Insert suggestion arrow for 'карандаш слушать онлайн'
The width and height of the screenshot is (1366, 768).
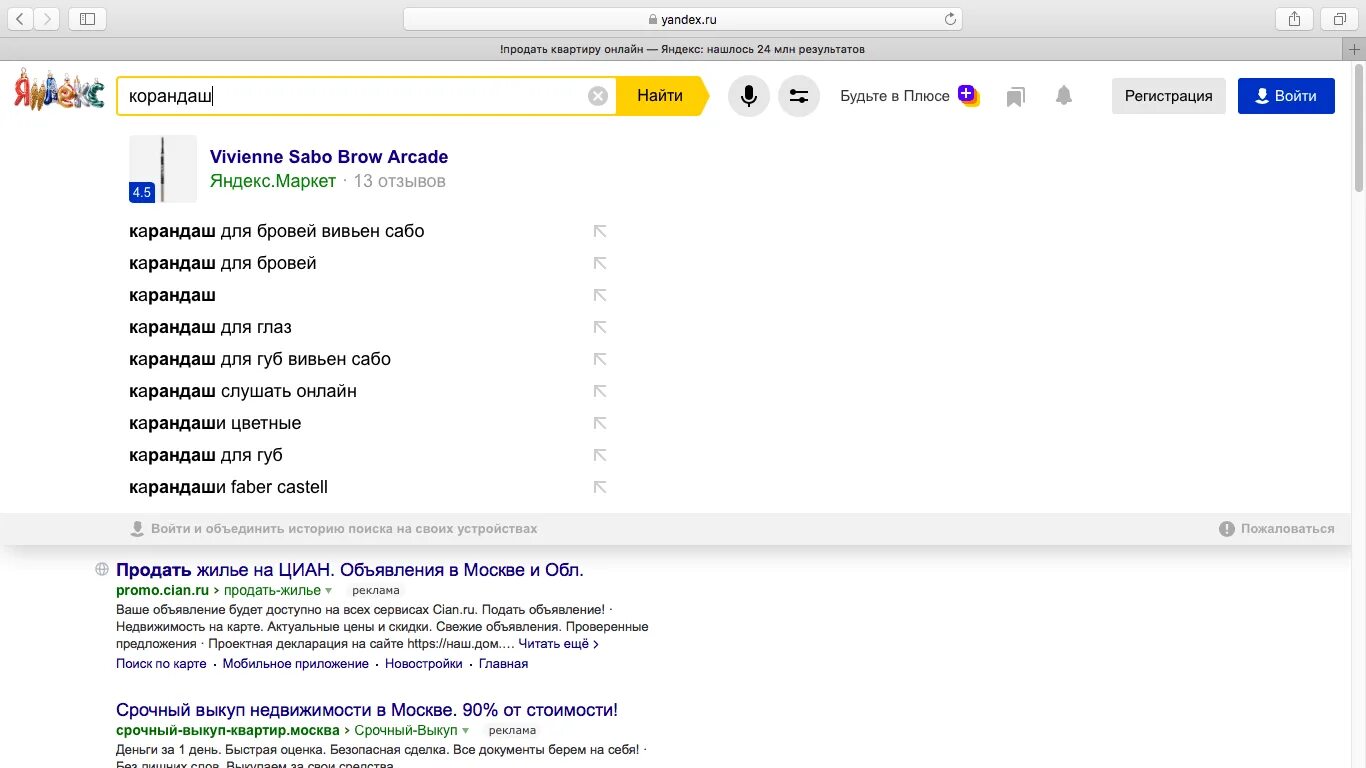click(600, 391)
